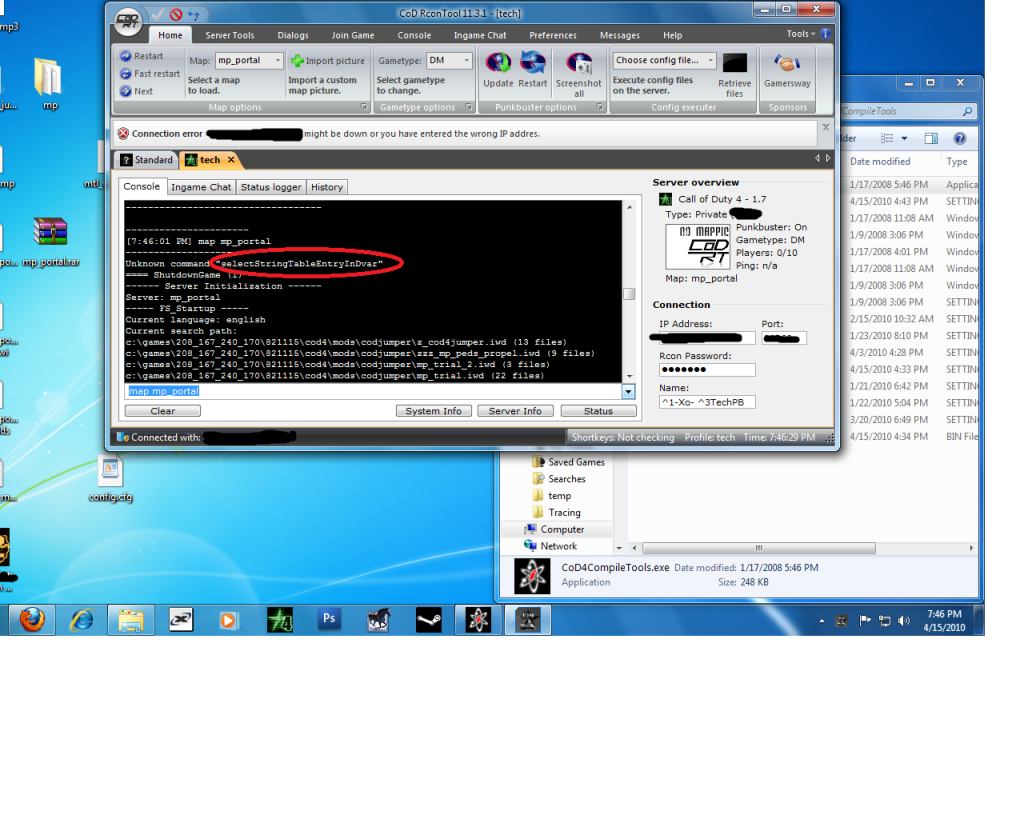This screenshot has width=1024, height=819.
Task: Switch to the Standard profile tab
Action: 147,160
